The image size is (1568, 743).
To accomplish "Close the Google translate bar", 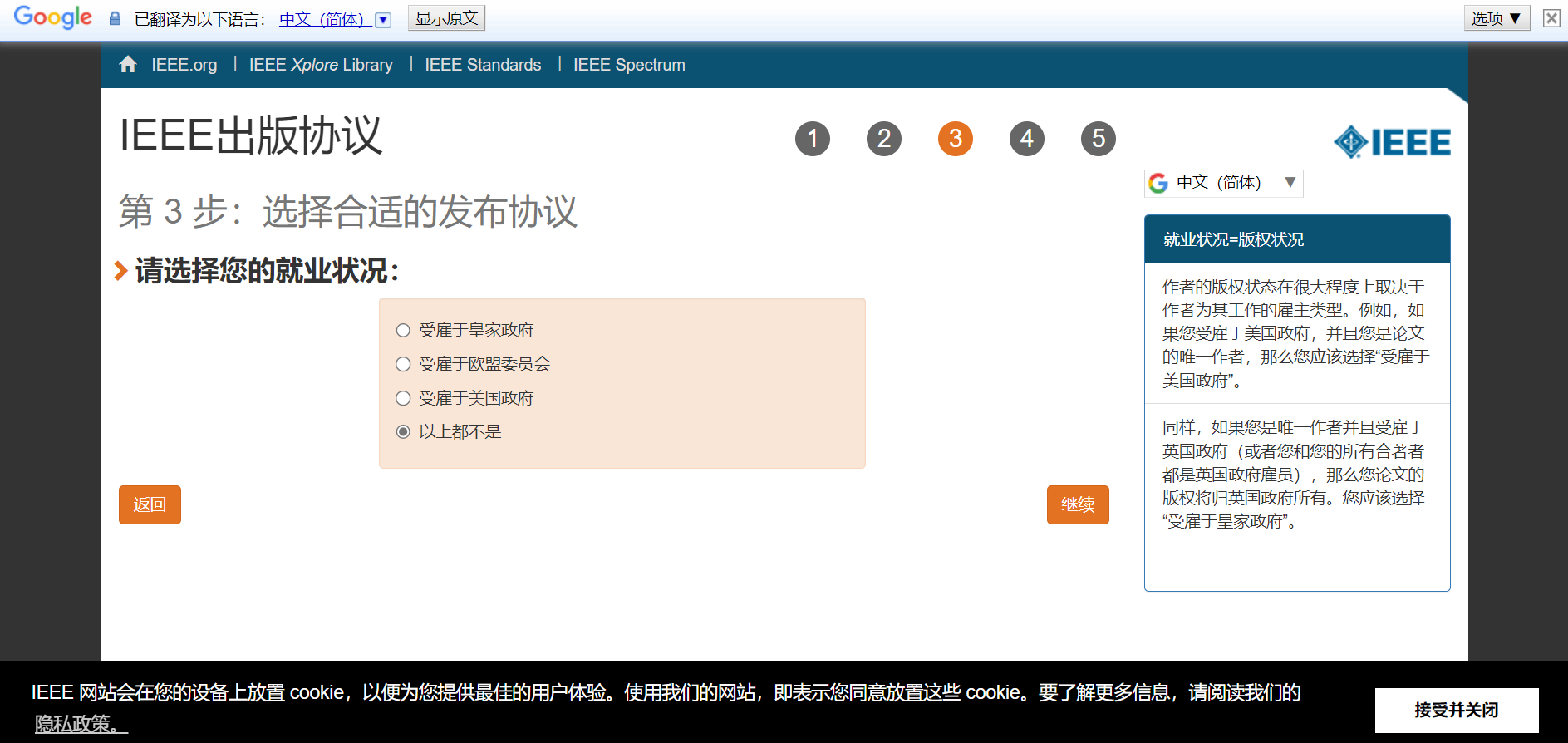I will tap(1551, 18).
